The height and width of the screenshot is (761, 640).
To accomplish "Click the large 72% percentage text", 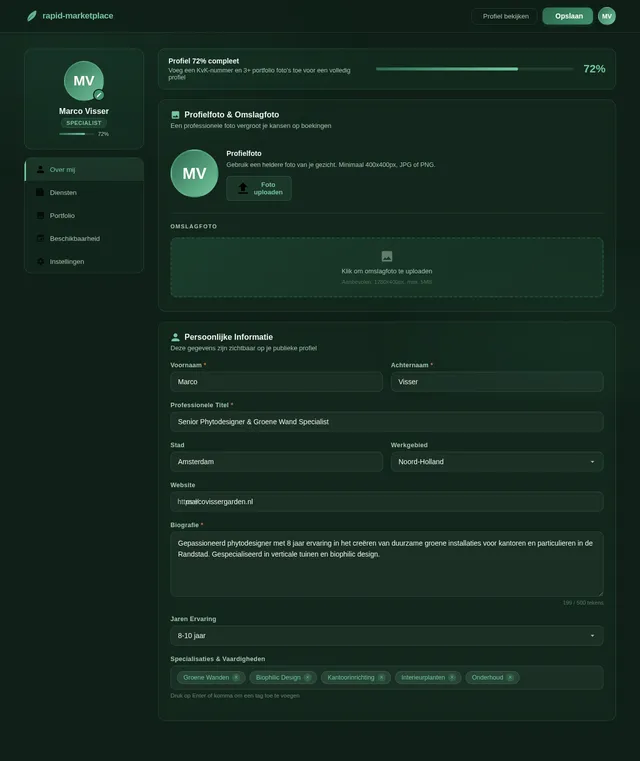I will pos(594,69).
